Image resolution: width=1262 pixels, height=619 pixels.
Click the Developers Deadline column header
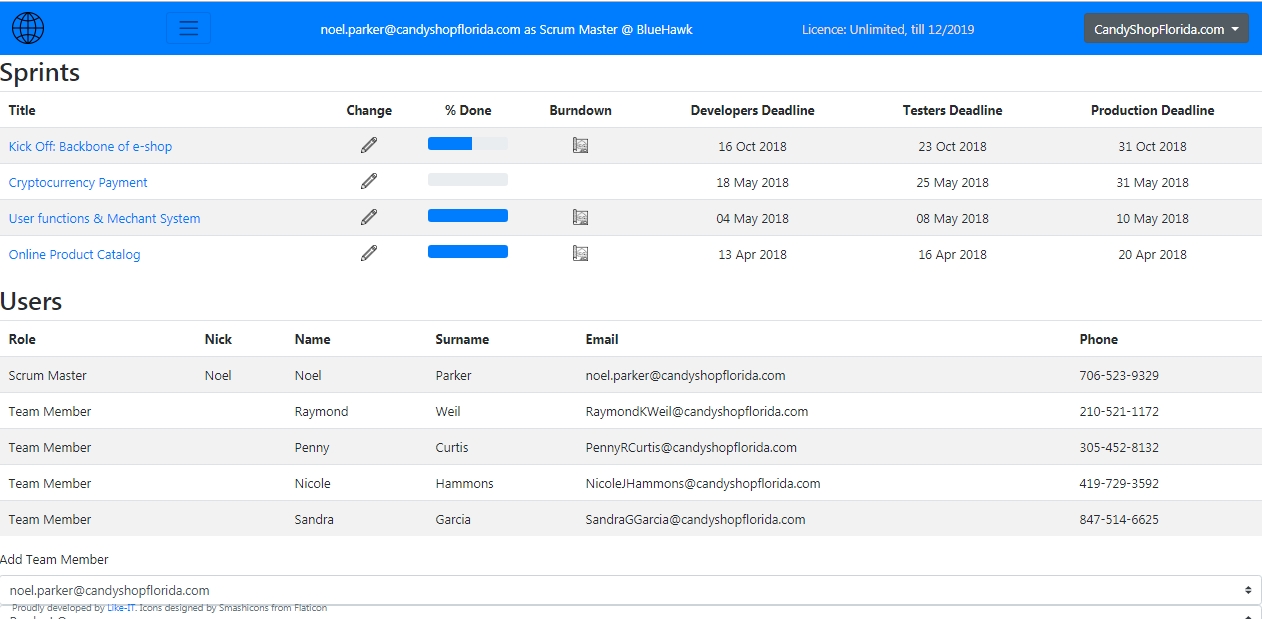(x=752, y=110)
